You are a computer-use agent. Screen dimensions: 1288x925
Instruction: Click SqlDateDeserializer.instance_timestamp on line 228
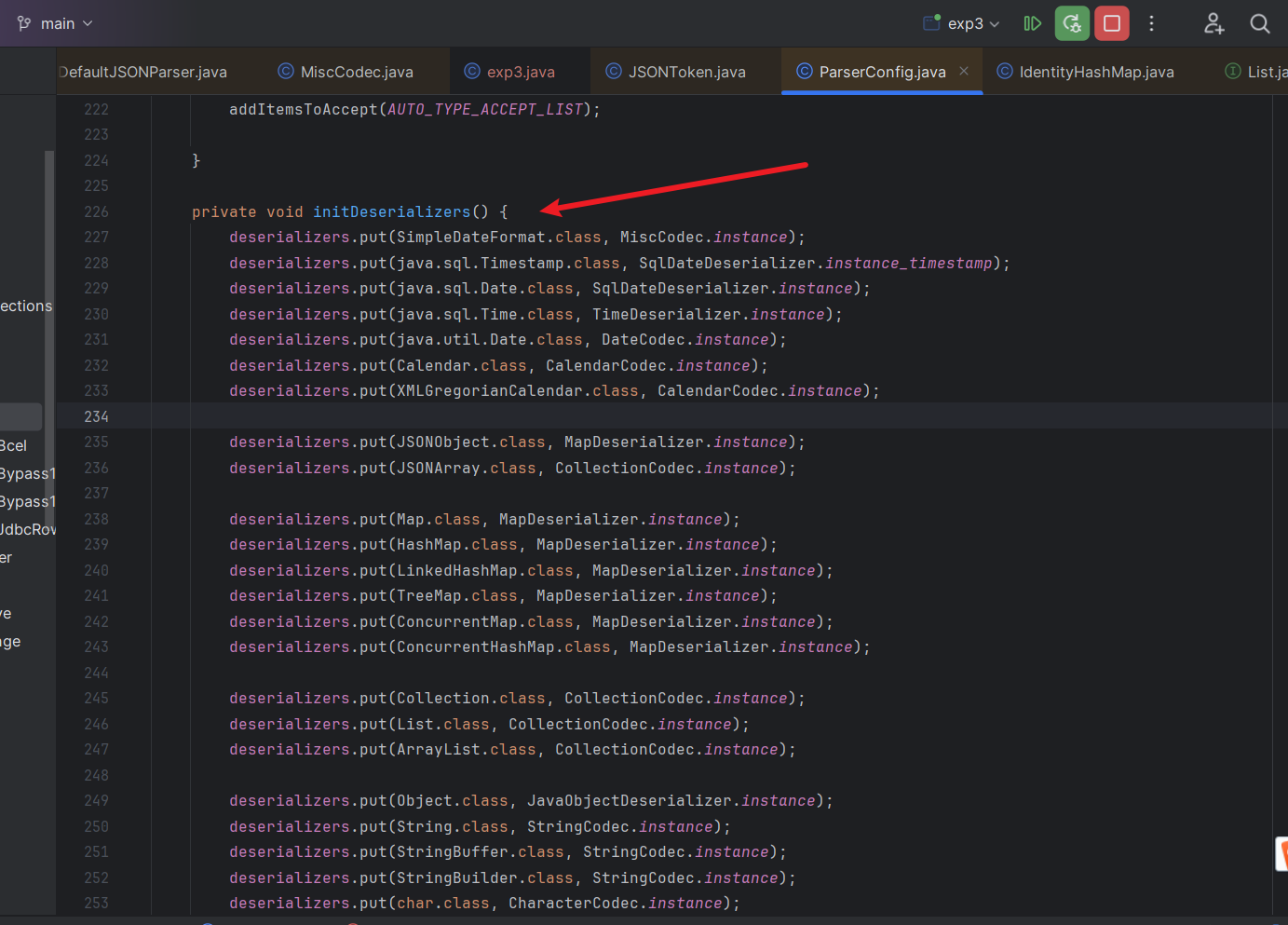(816, 264)
